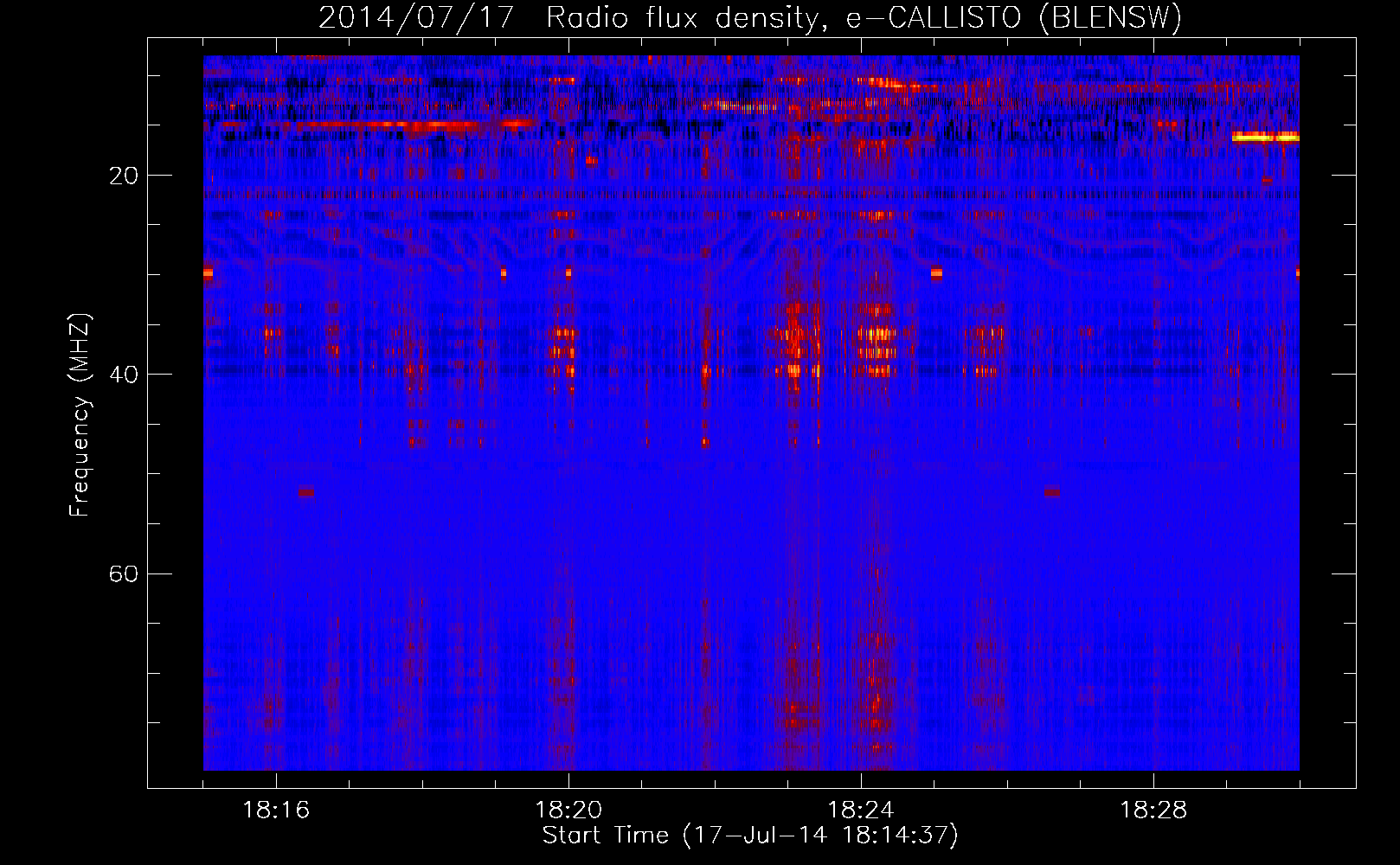
Task: Click the '18:28' time tick label
Action: click(1153, 810)
